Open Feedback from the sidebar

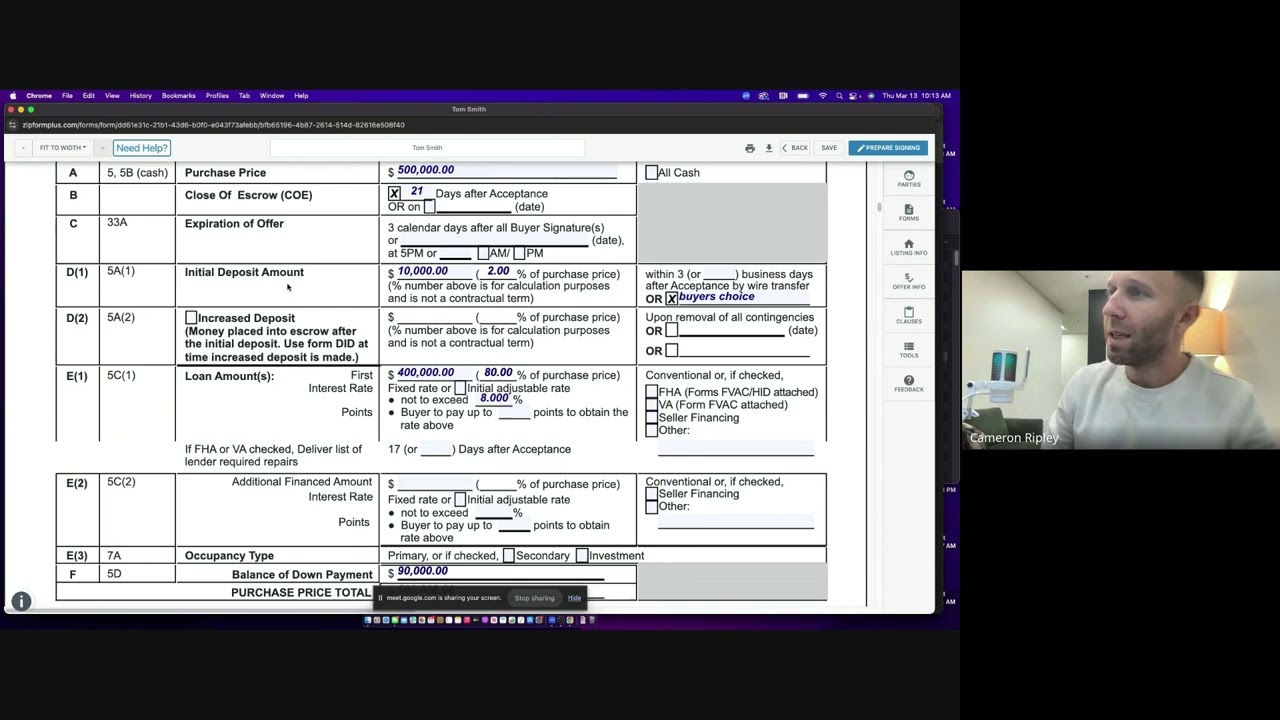point(908,383)
